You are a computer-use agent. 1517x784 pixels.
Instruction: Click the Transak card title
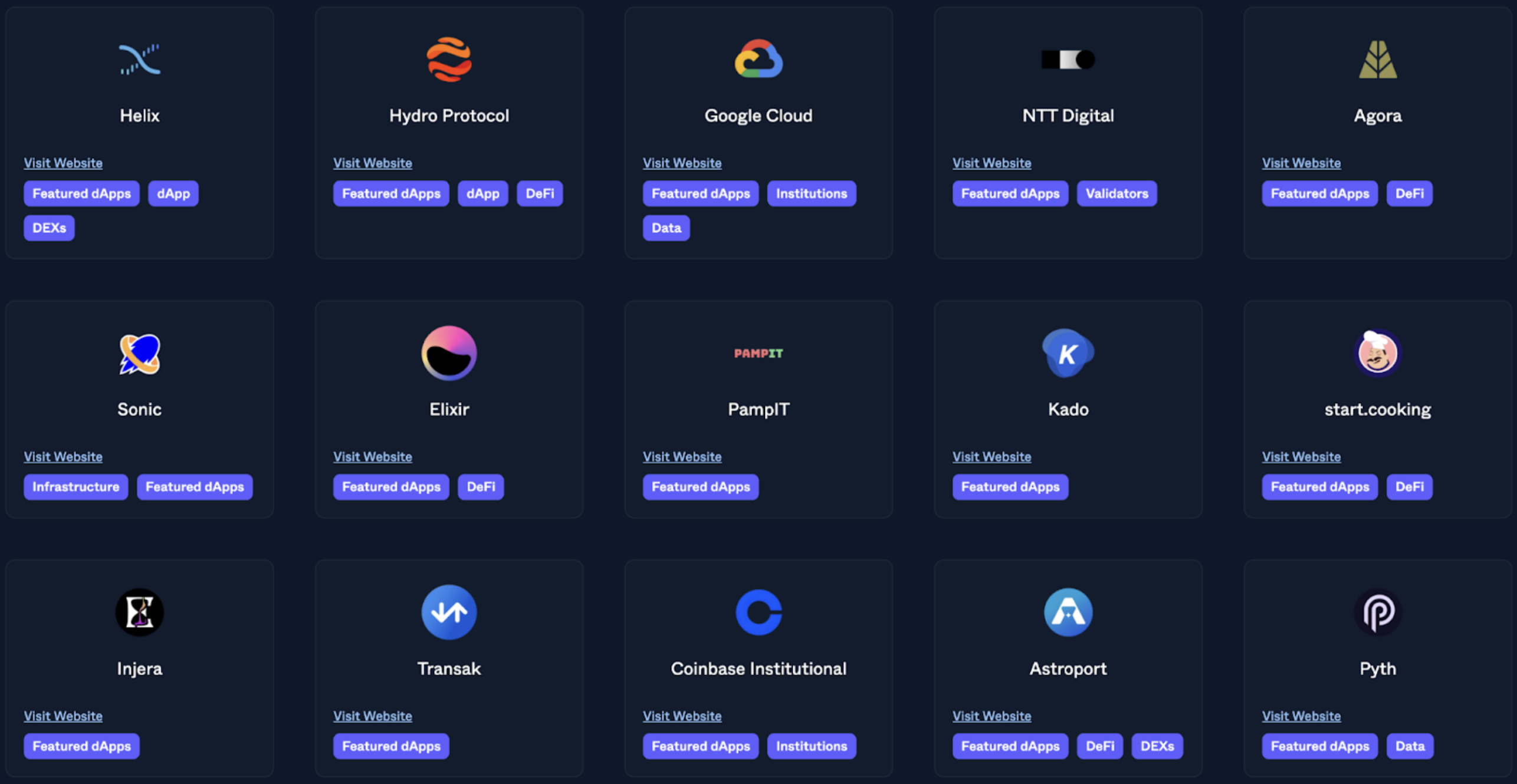click(449, 668)
